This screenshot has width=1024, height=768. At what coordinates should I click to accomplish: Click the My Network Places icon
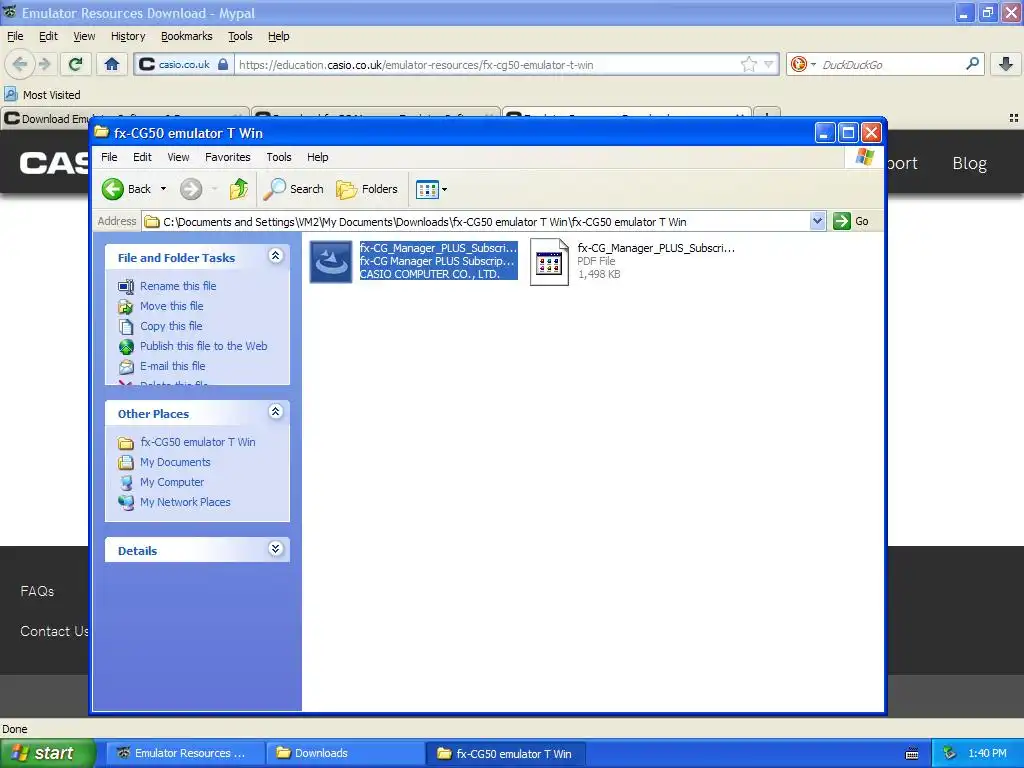click(126, 503)
